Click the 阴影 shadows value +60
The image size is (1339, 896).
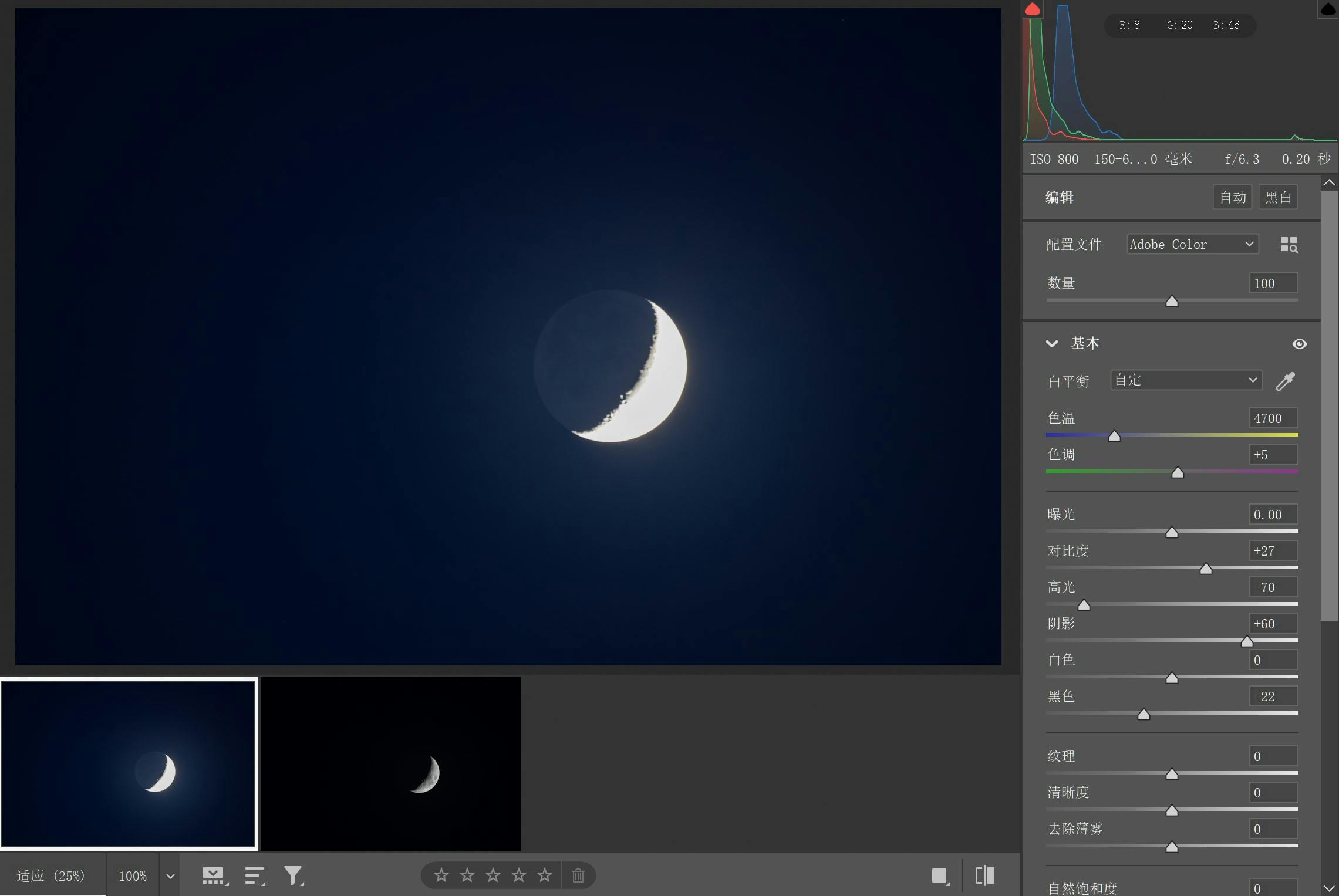[1273, 624]
